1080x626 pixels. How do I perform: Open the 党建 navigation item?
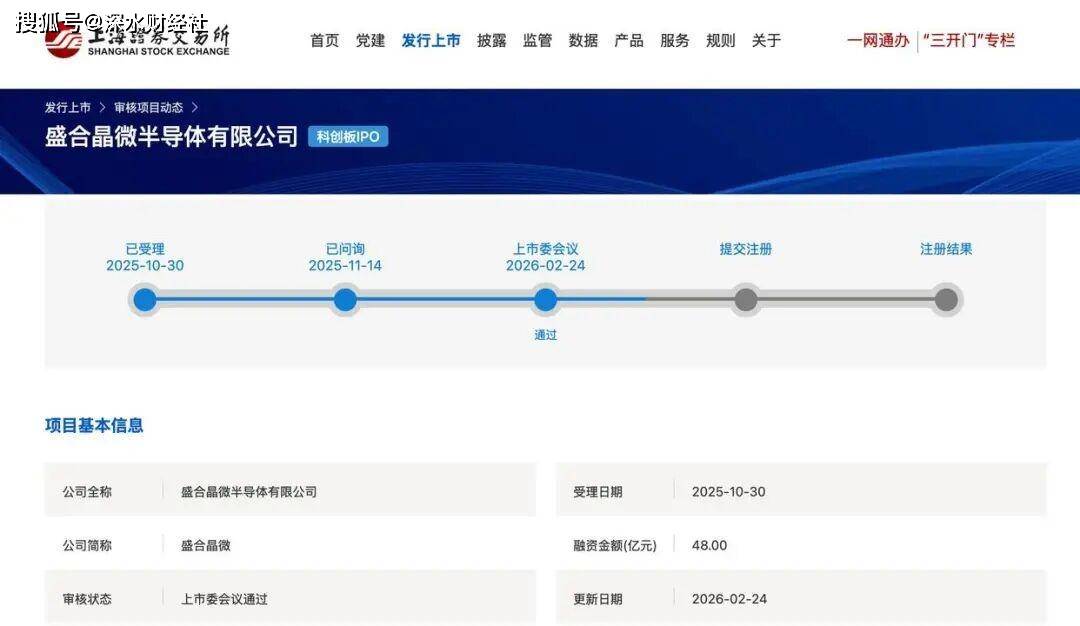click(370, 41)
